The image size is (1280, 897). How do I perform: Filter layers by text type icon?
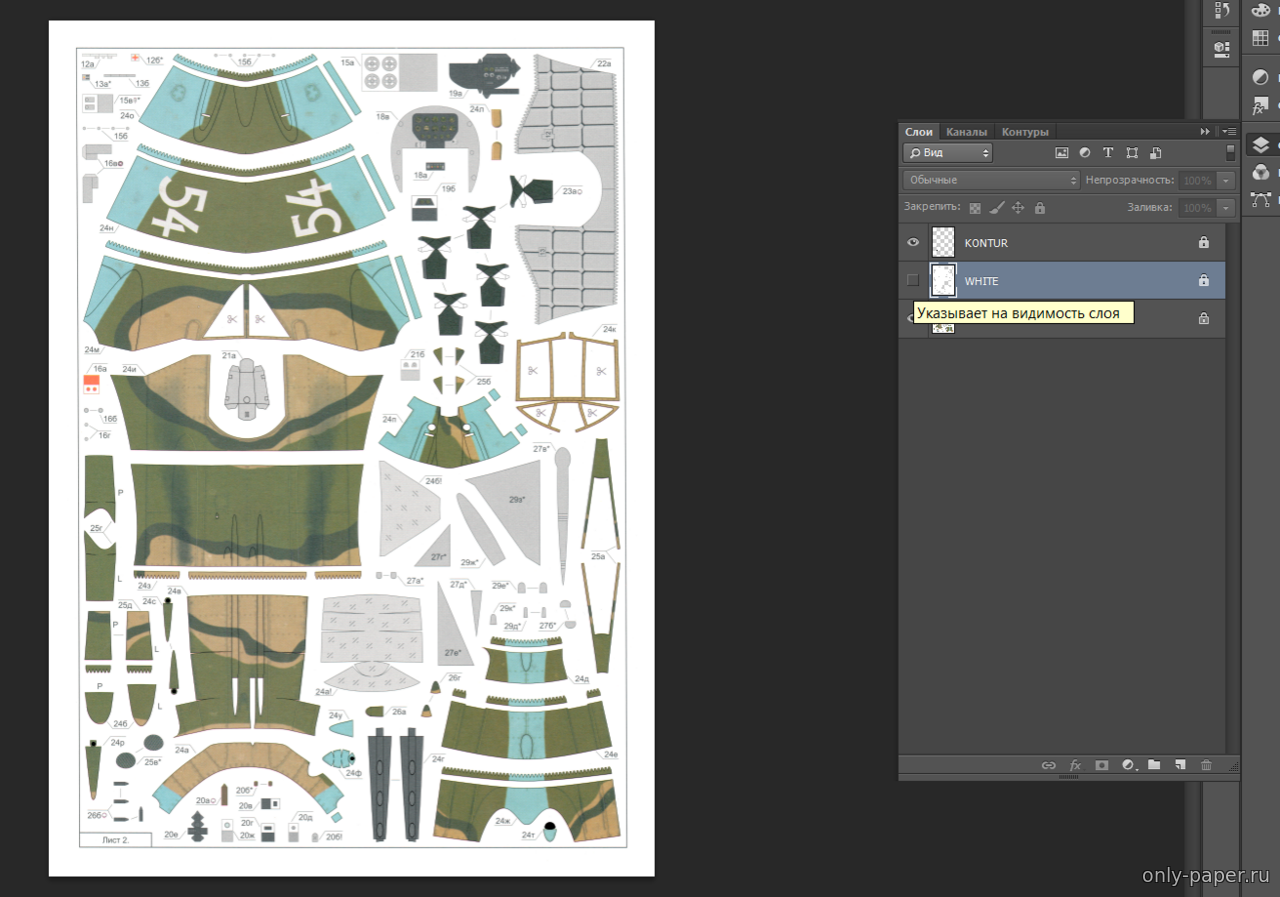[1108, 153]
